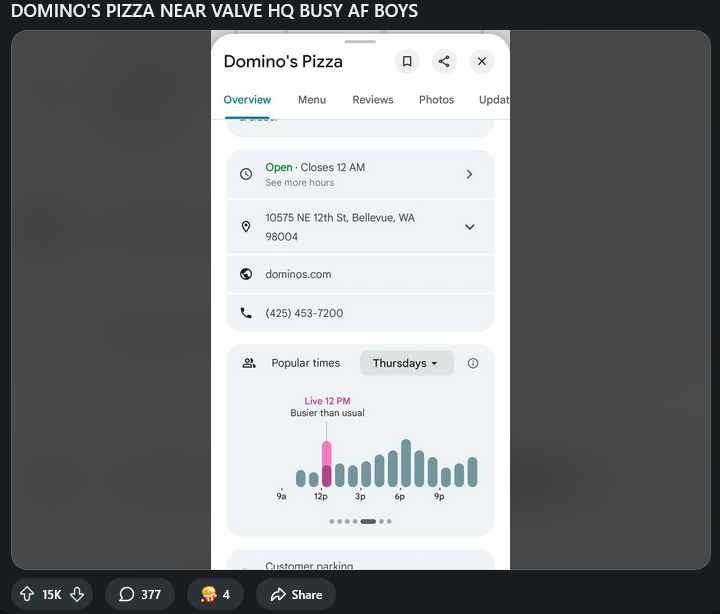720x614 pixels.
Task: Click the clock hours icon
Action: tap(246, 174)
